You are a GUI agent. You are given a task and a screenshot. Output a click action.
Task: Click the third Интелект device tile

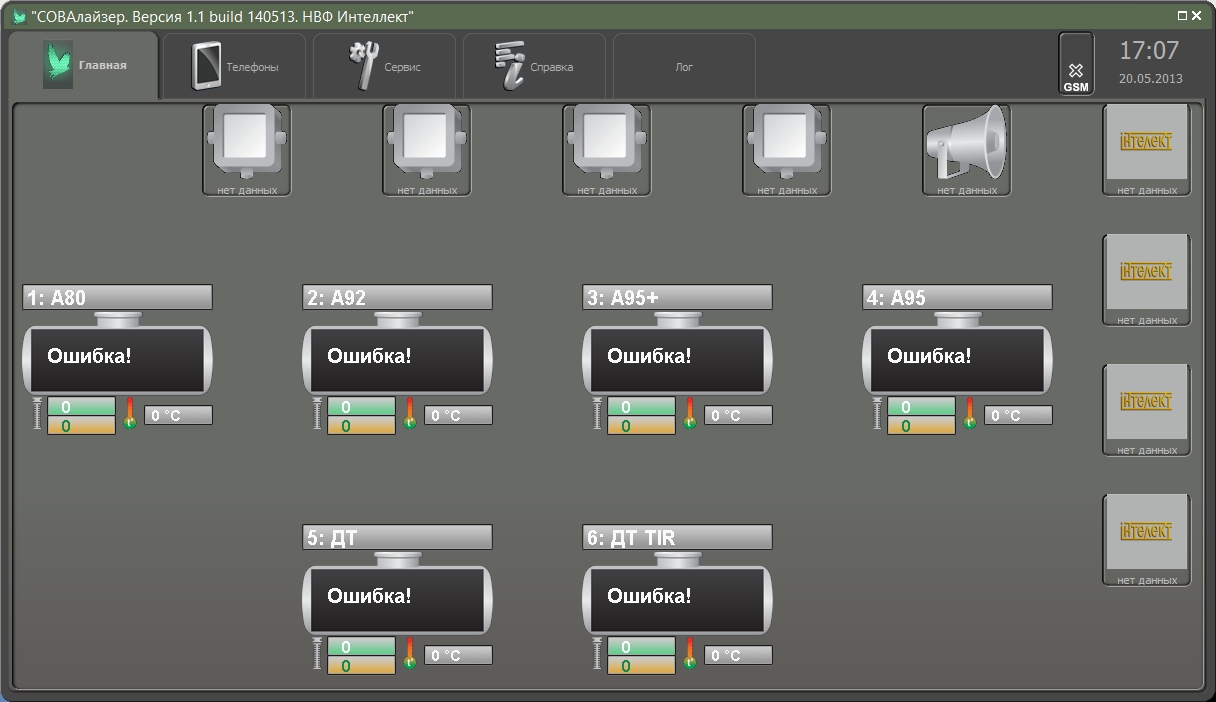(1147, 410)
